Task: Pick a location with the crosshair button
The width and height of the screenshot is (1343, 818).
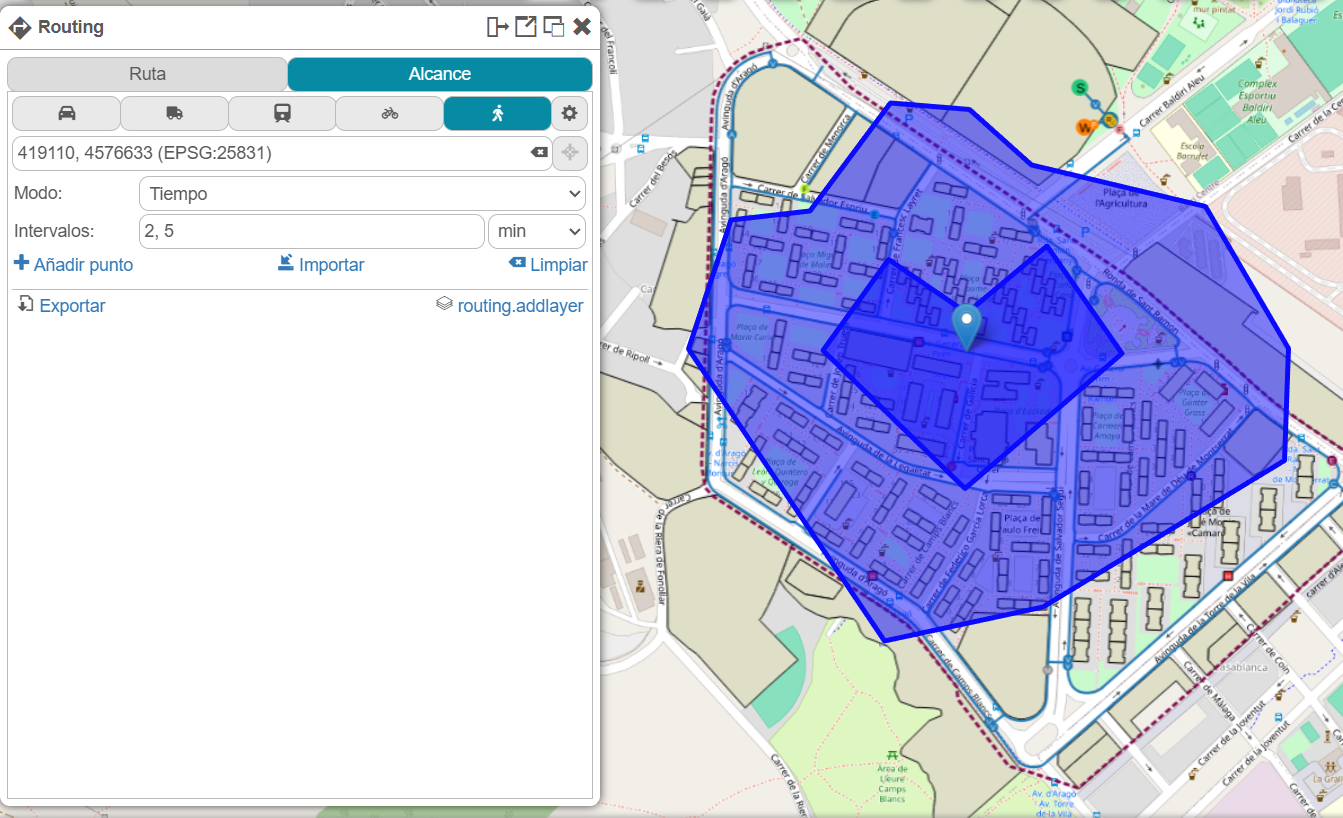Action: (569, 153)
